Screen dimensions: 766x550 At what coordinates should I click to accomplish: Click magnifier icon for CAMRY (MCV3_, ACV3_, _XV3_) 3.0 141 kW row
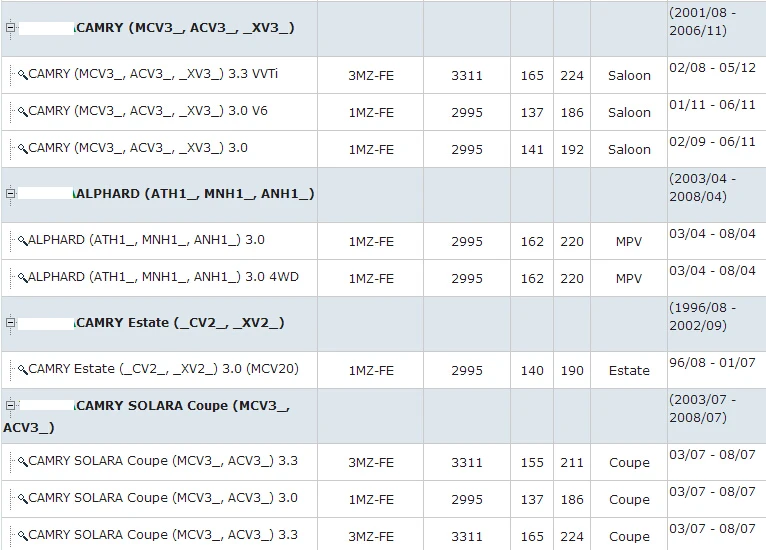[x=22, y=148]
